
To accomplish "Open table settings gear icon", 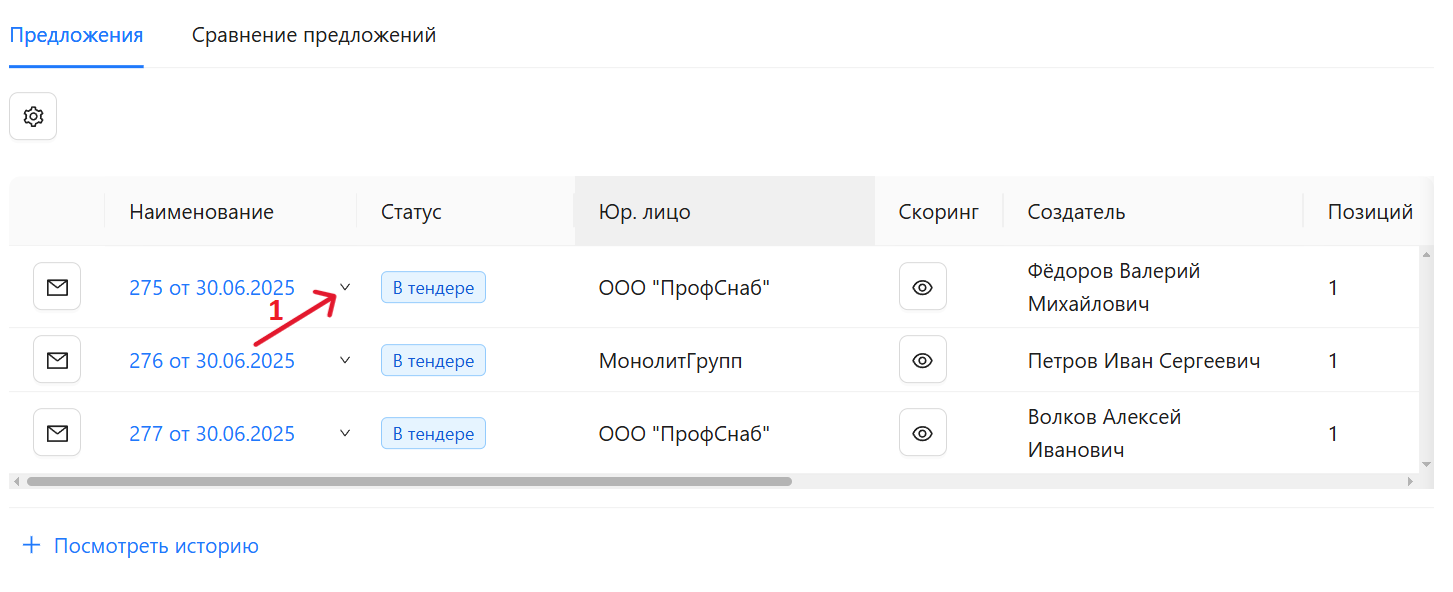I will (x=33, y=117).
